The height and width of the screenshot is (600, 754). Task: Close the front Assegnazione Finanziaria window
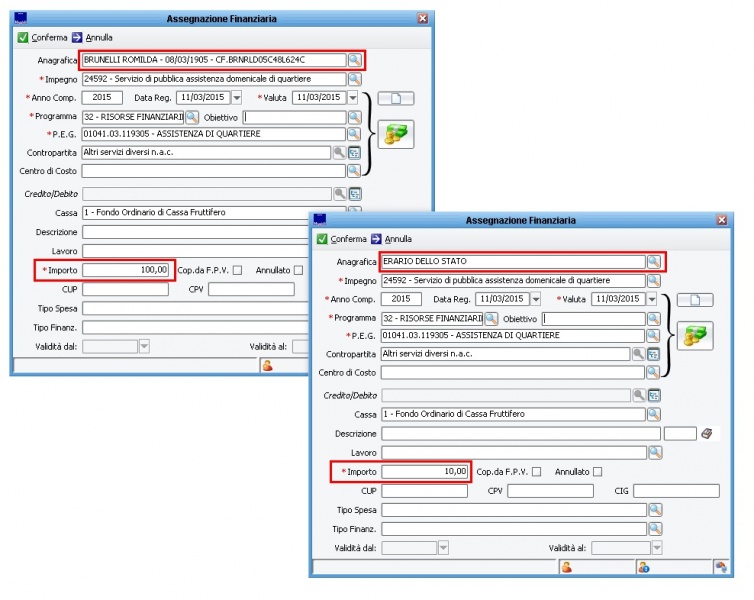point(722,220)
